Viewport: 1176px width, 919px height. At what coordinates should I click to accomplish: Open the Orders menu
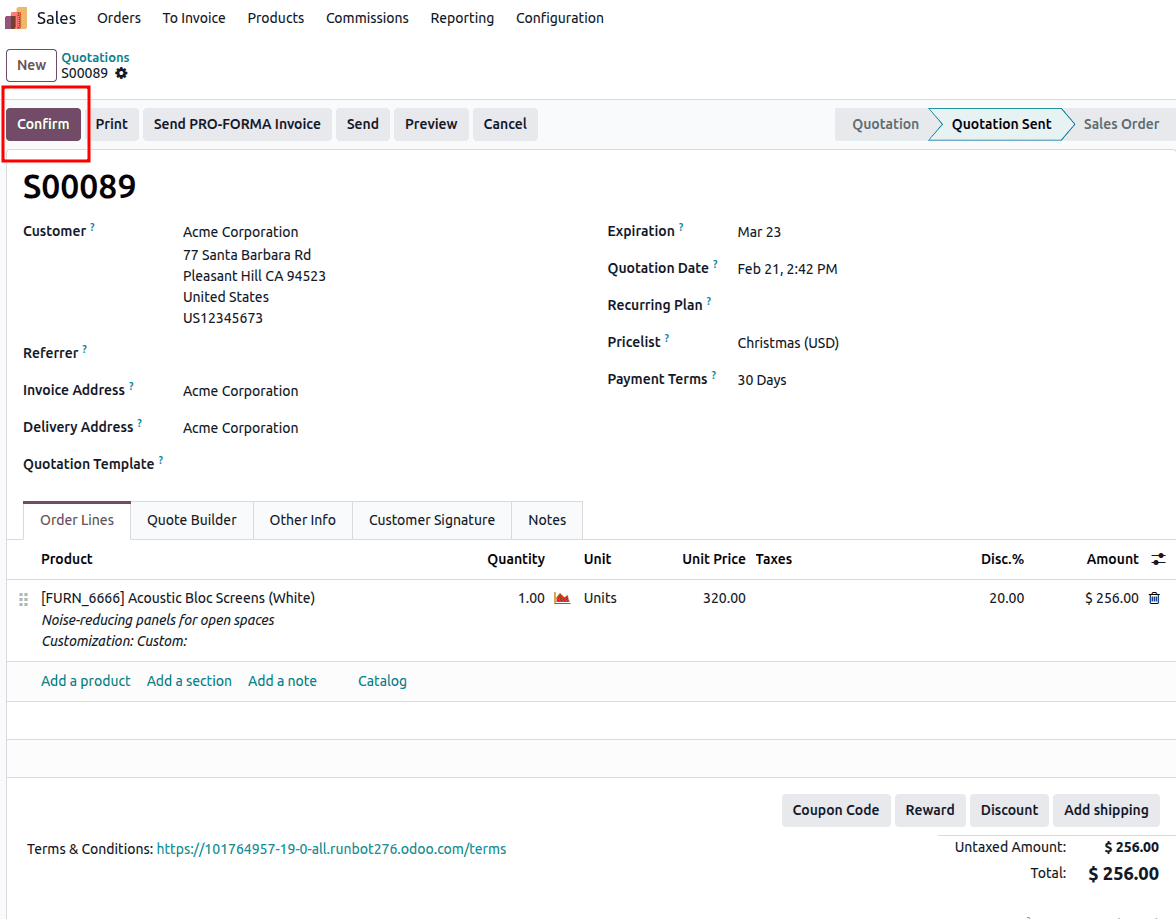tap(118, 18)
